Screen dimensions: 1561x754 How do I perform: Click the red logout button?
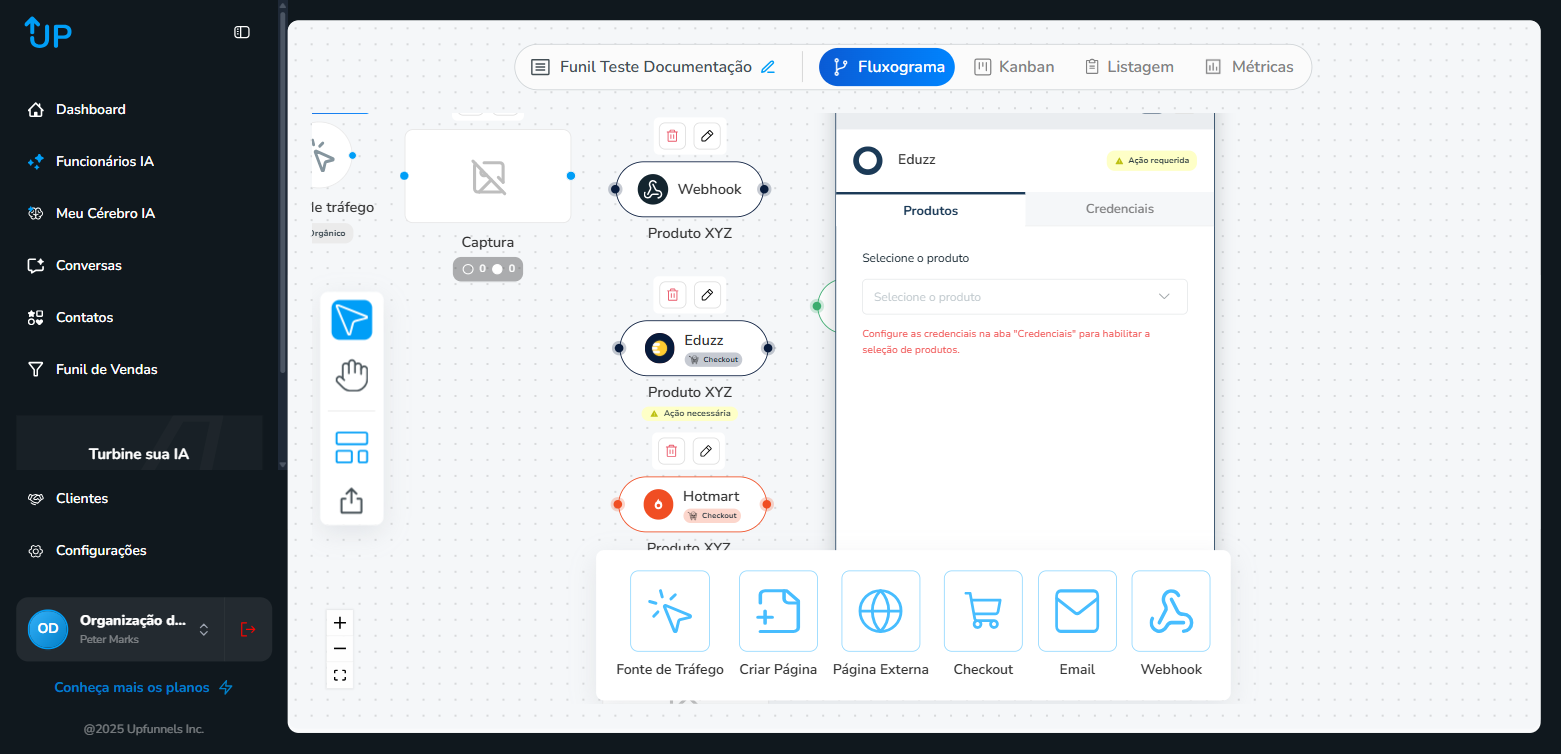(x=248, y=629)
